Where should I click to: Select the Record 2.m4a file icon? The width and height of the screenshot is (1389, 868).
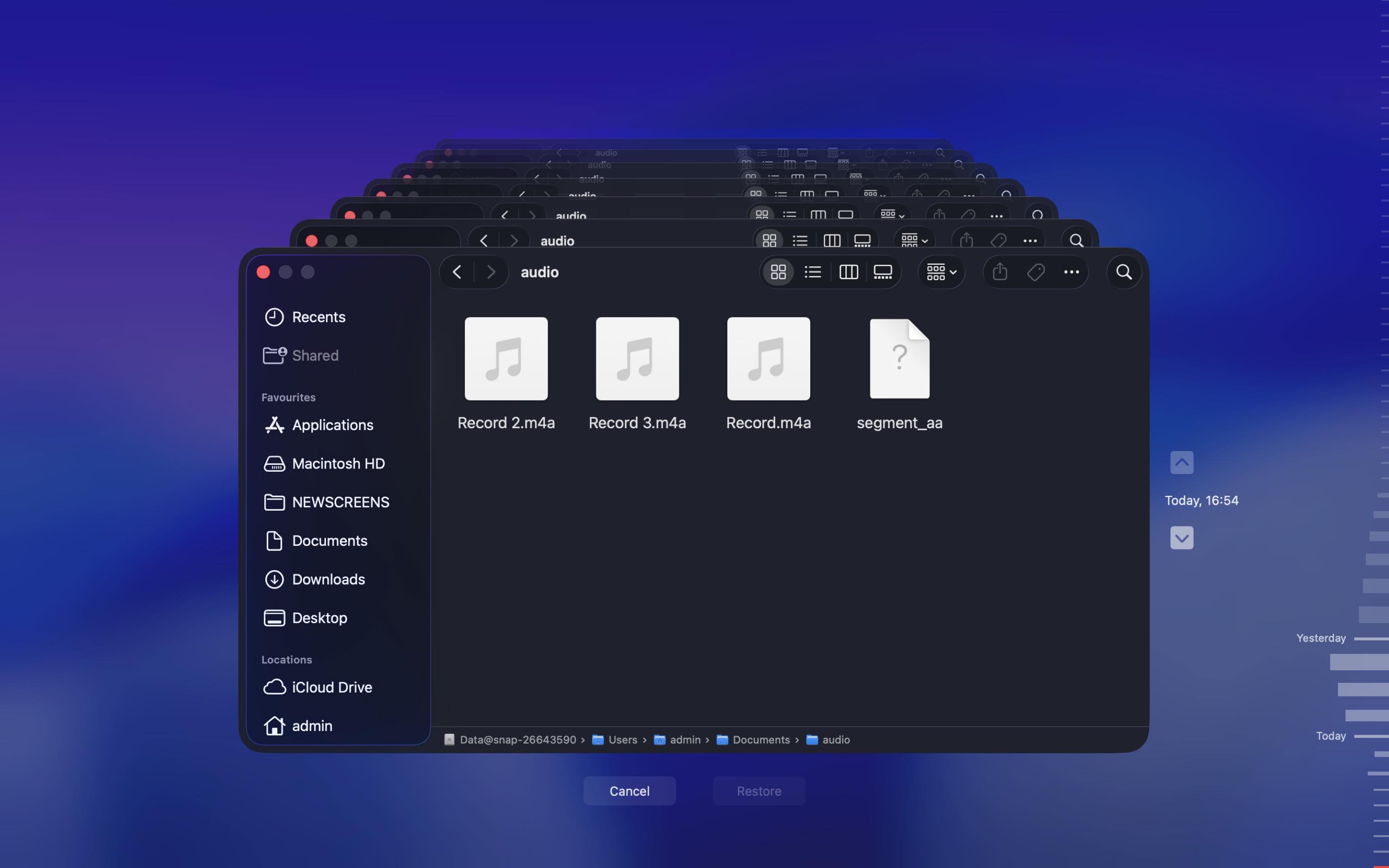coord(506,358)
